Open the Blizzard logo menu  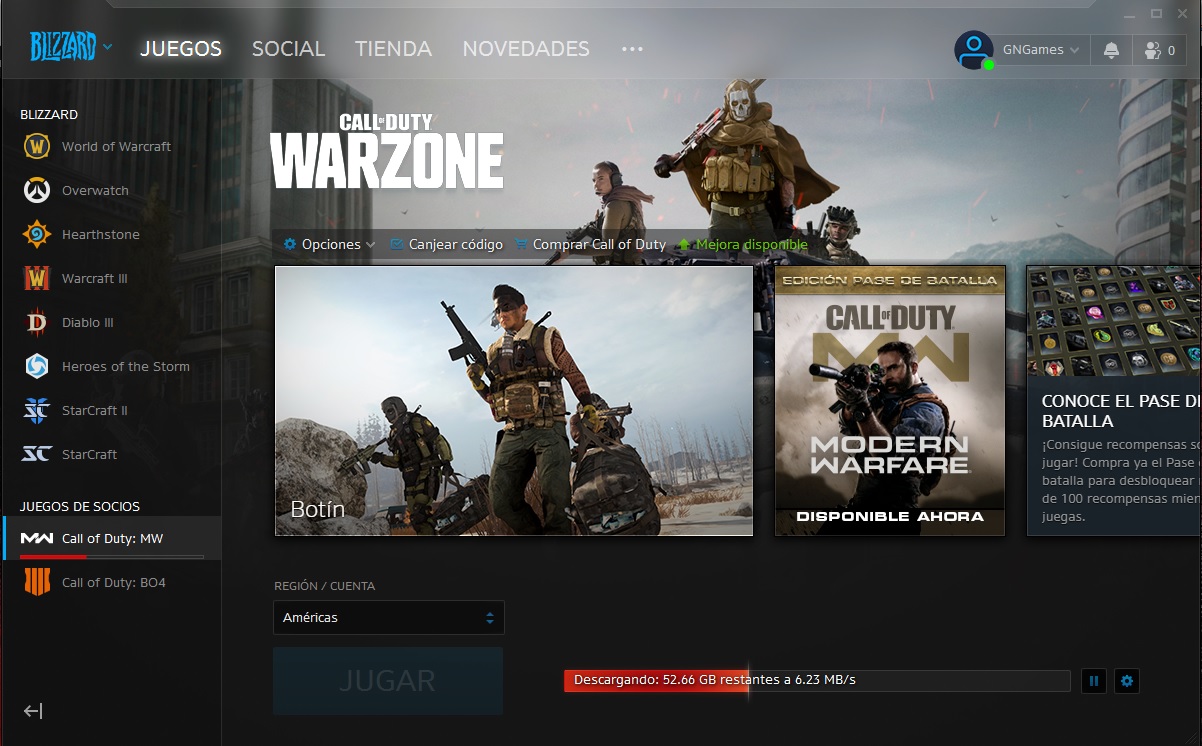point(71,47)
